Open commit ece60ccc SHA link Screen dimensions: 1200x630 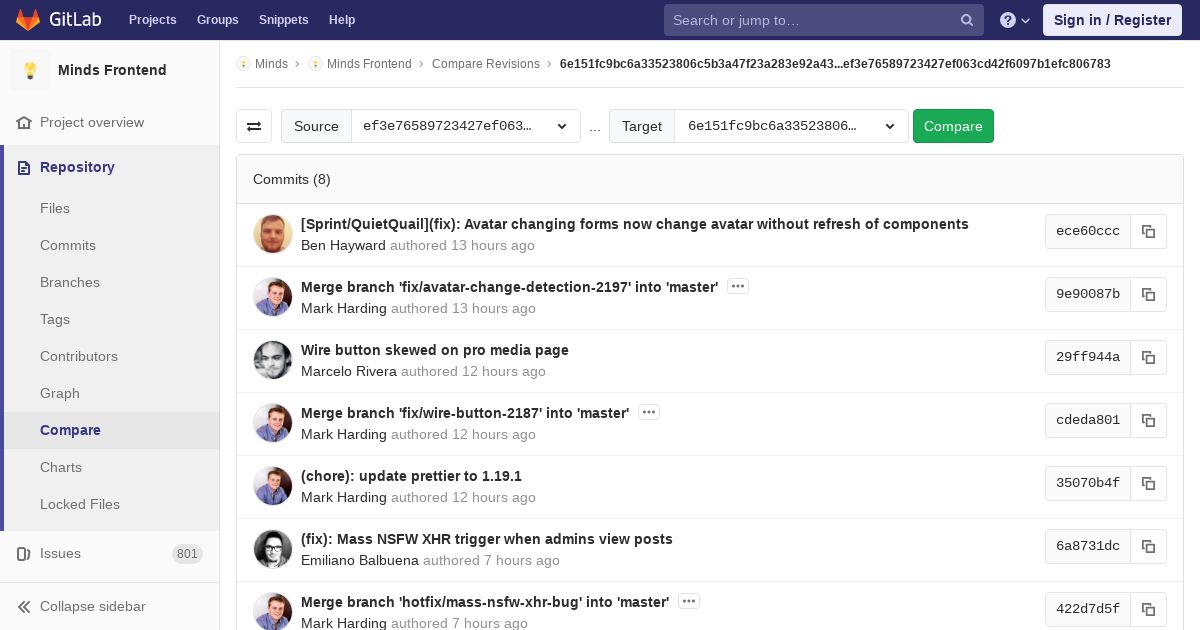pos(1088,231)
